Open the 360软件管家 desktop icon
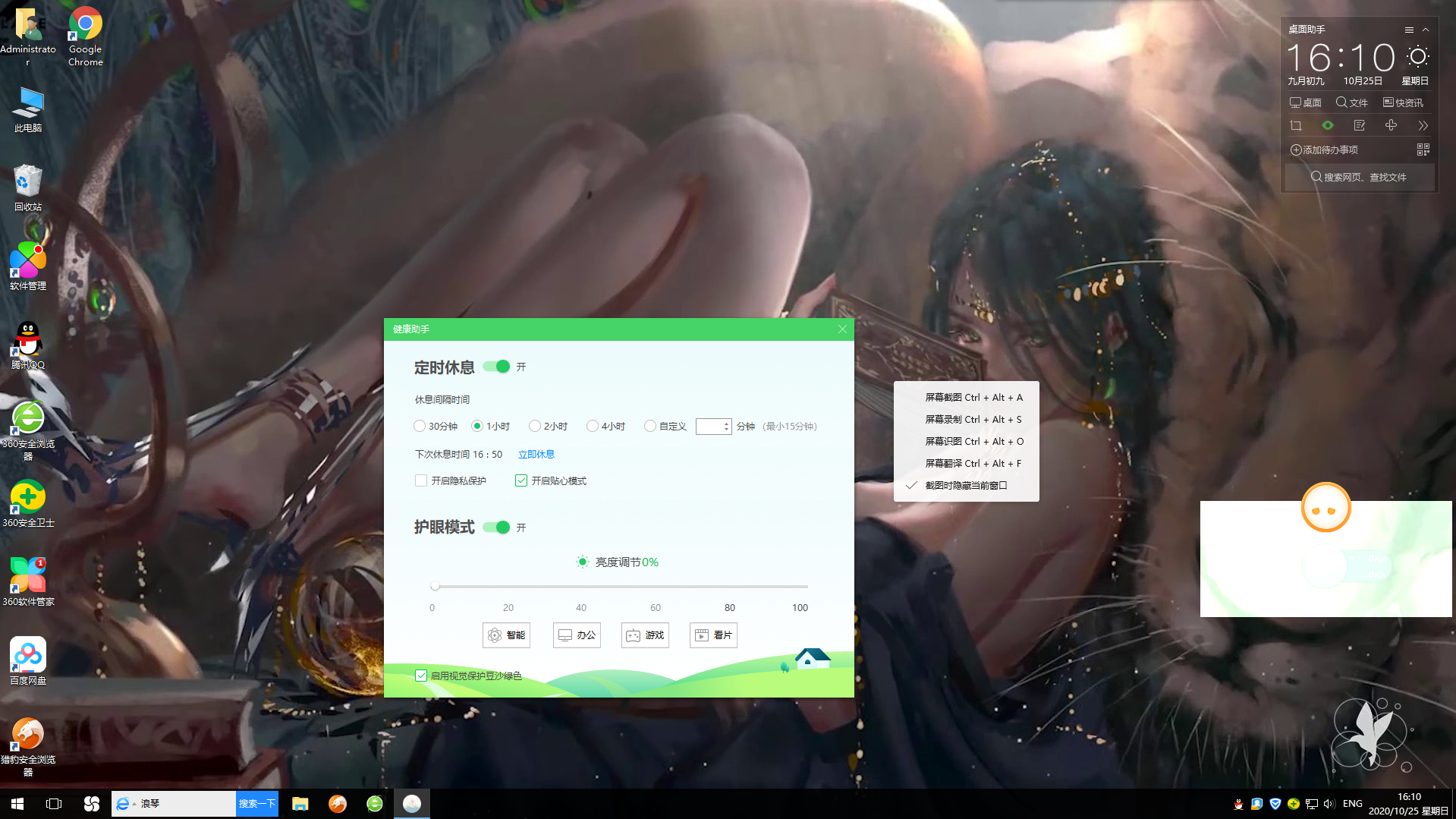Screen dimensions: 1456x819 [x=28, y=582]
